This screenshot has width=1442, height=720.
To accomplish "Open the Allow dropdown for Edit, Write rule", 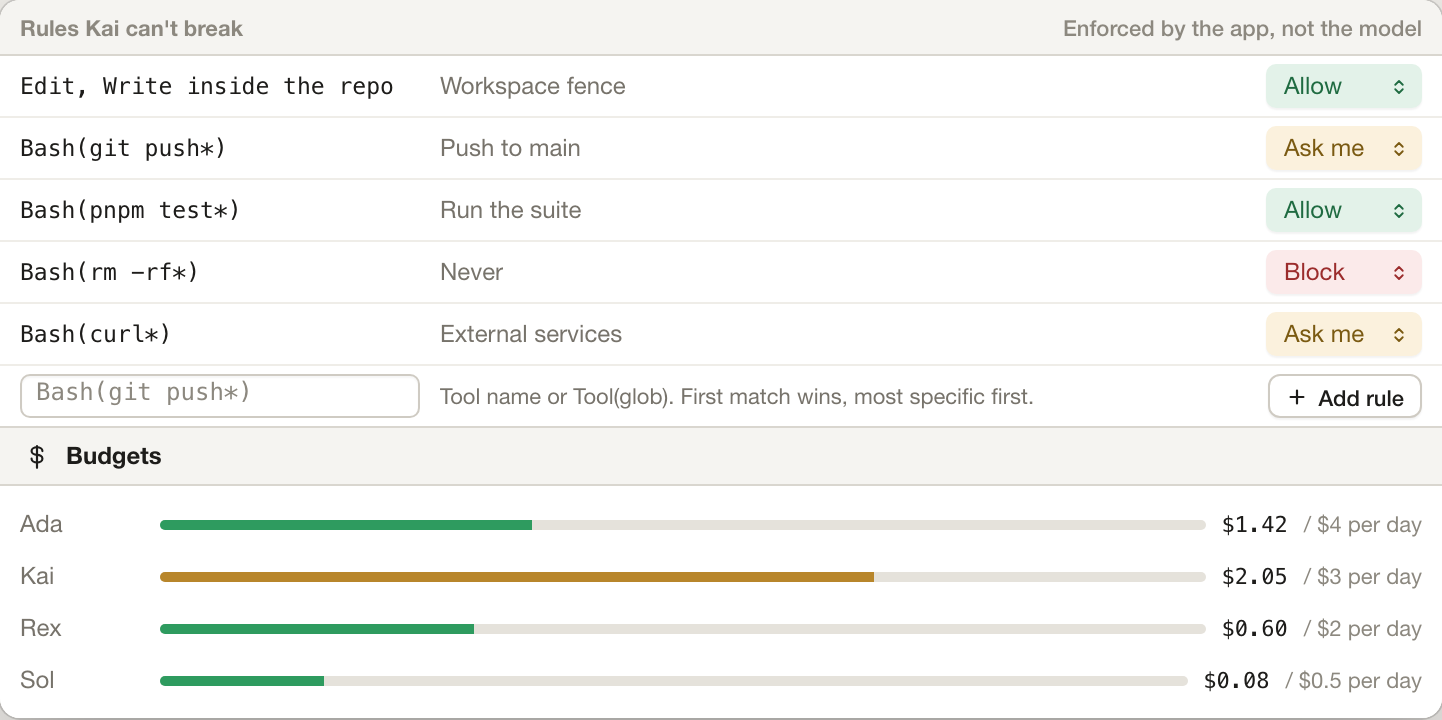I will click(x=1343, y=86).
